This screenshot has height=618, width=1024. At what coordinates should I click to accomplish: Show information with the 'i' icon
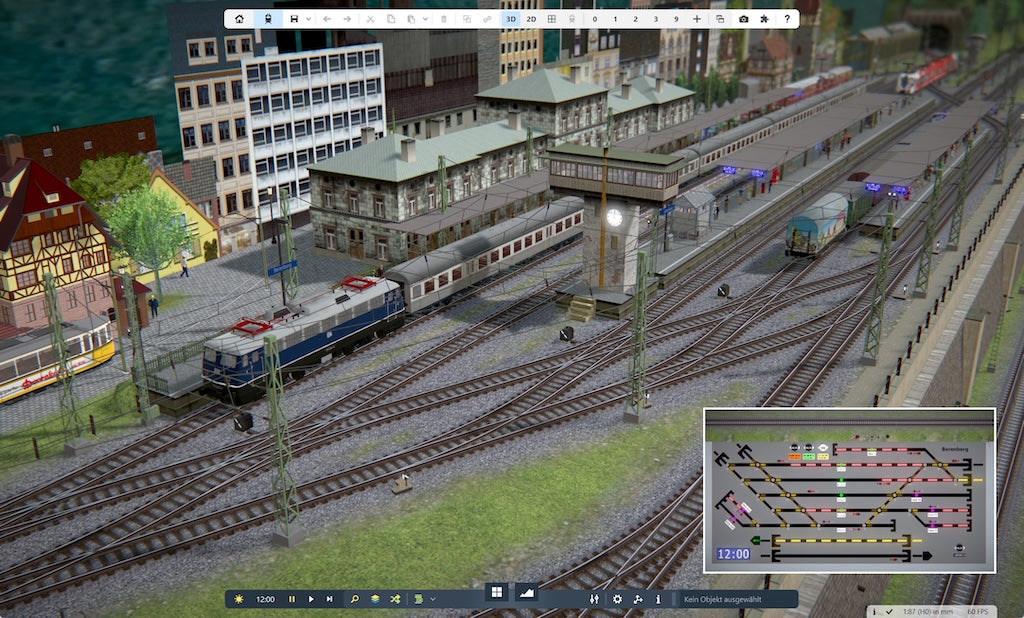659,599
